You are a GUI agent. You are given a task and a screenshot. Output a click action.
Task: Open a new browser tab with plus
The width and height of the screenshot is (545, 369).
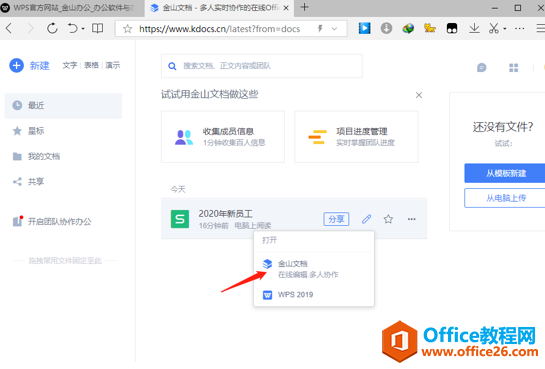coord(304,7)
